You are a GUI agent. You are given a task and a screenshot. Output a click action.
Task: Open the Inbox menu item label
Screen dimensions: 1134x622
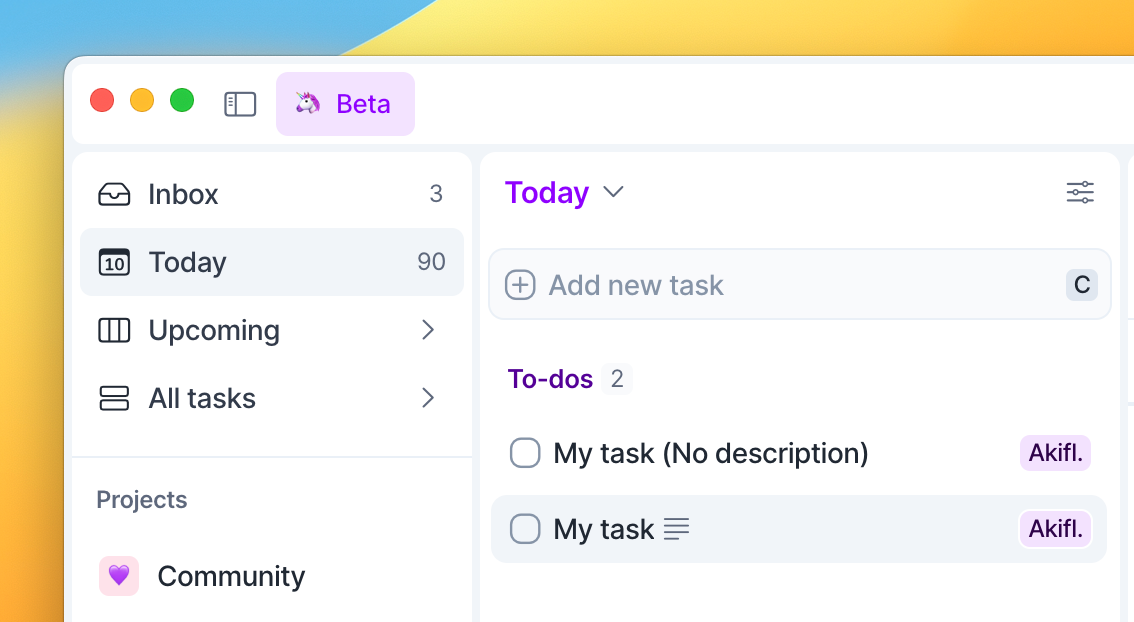click(x=183, y=194)
